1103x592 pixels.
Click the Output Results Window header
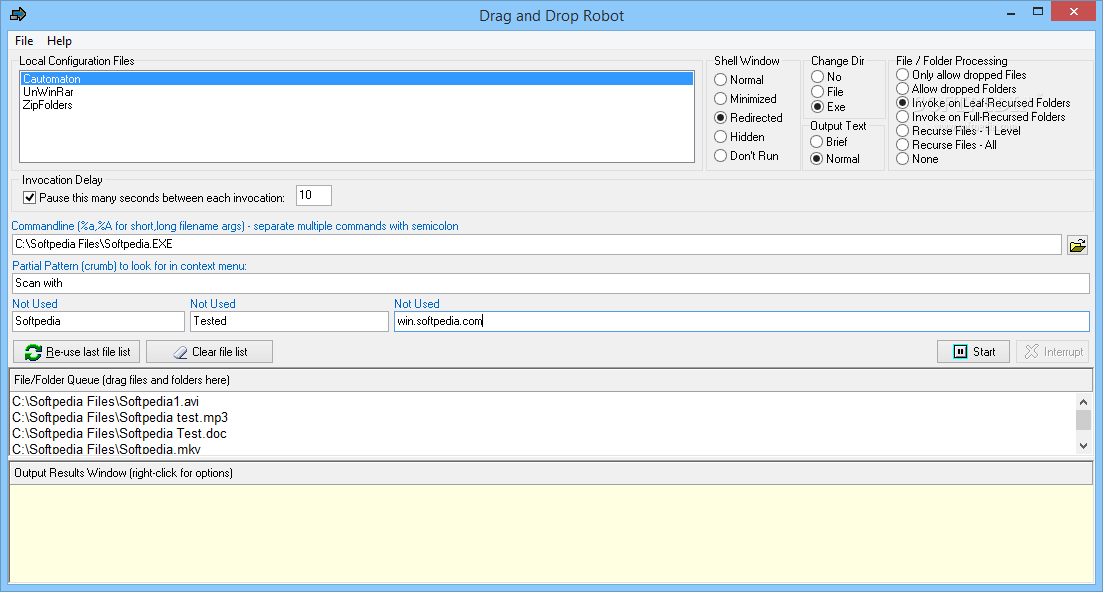[x=551, y=473]
